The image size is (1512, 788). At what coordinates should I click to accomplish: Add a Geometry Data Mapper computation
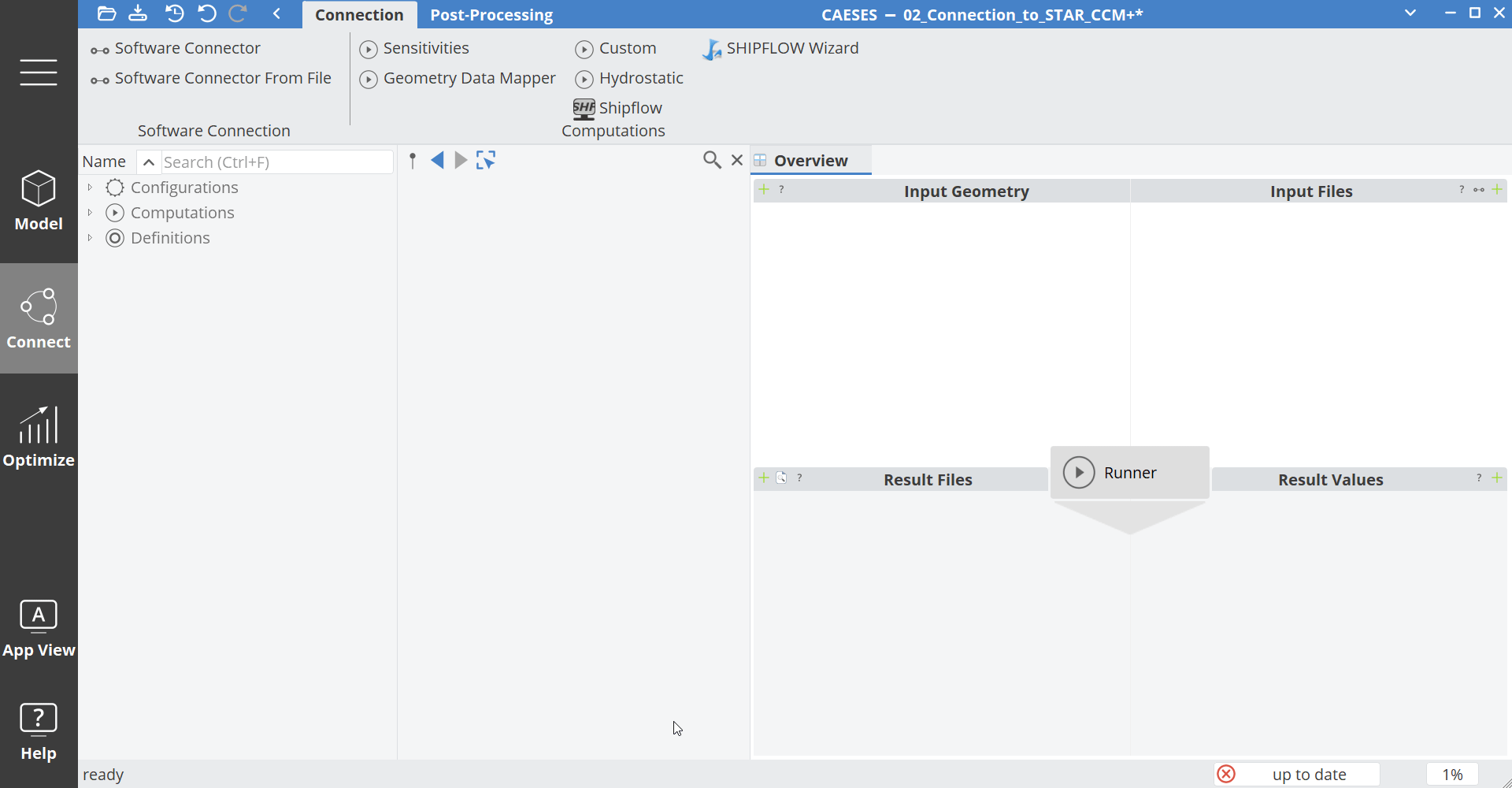(458, 79)
